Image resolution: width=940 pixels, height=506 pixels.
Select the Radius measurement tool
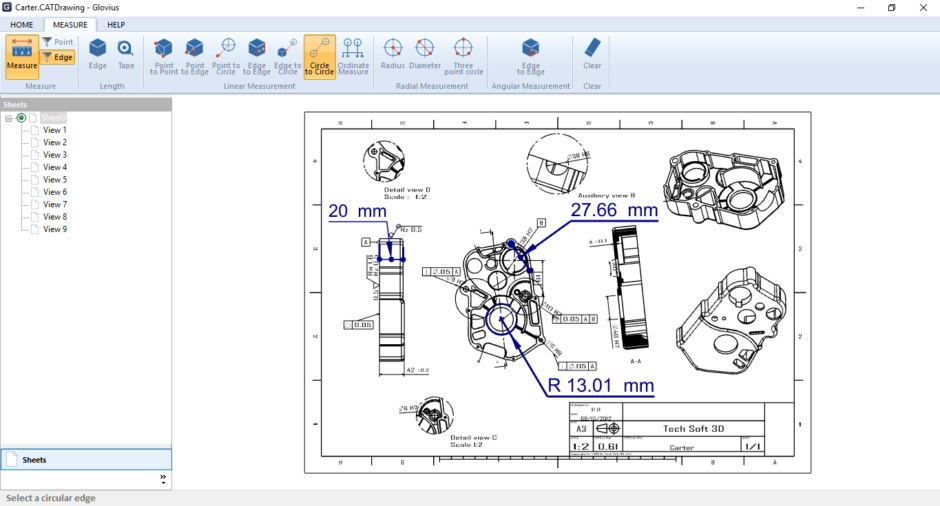click(x=393, y=54)
